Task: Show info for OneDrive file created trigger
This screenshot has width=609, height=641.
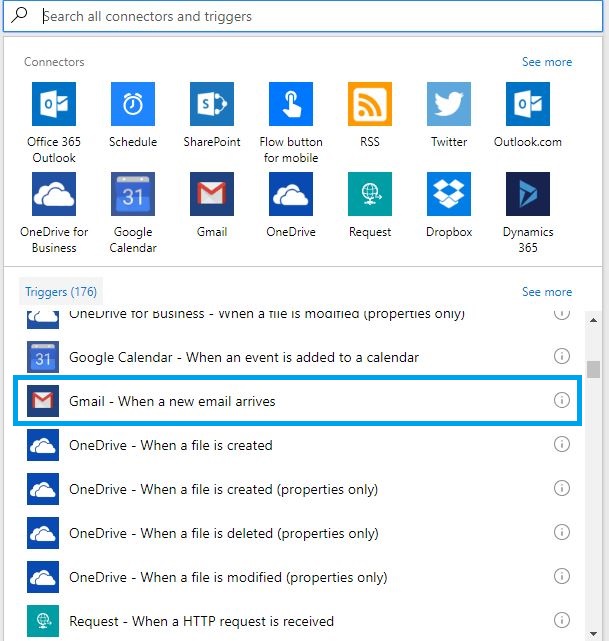Action: coord(562,444)
